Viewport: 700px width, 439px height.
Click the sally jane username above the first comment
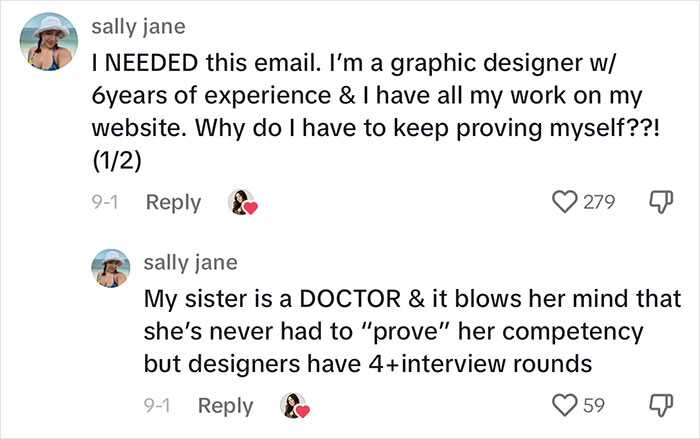click(x=137, y=22)
